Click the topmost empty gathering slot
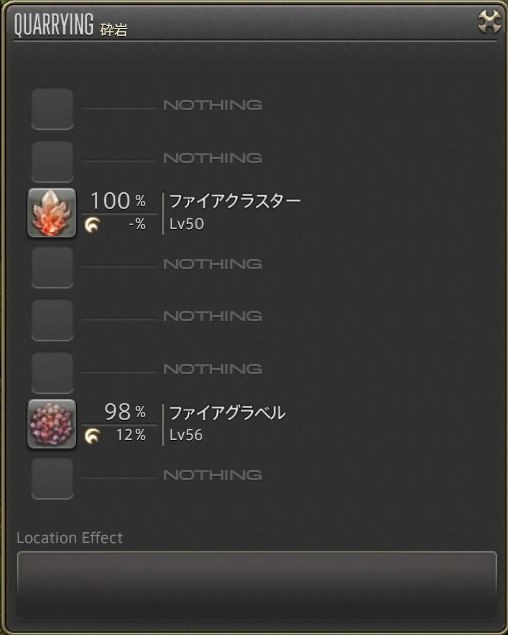Viewport: 508px width, 635px height. (52, 109)
